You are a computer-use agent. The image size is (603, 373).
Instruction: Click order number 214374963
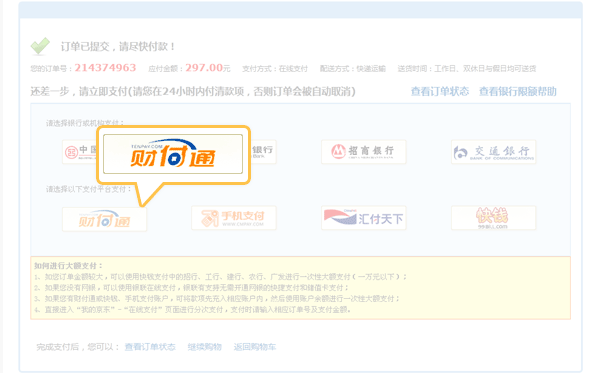105,68
